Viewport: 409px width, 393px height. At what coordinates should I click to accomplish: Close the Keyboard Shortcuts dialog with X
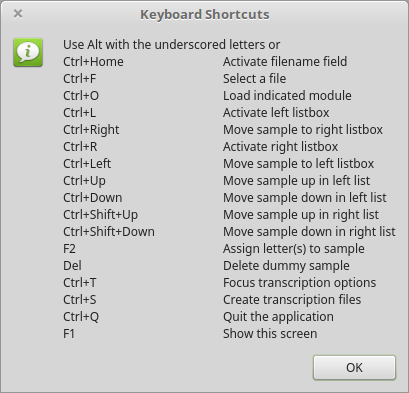pyautogui.click(x=18, y=14)
